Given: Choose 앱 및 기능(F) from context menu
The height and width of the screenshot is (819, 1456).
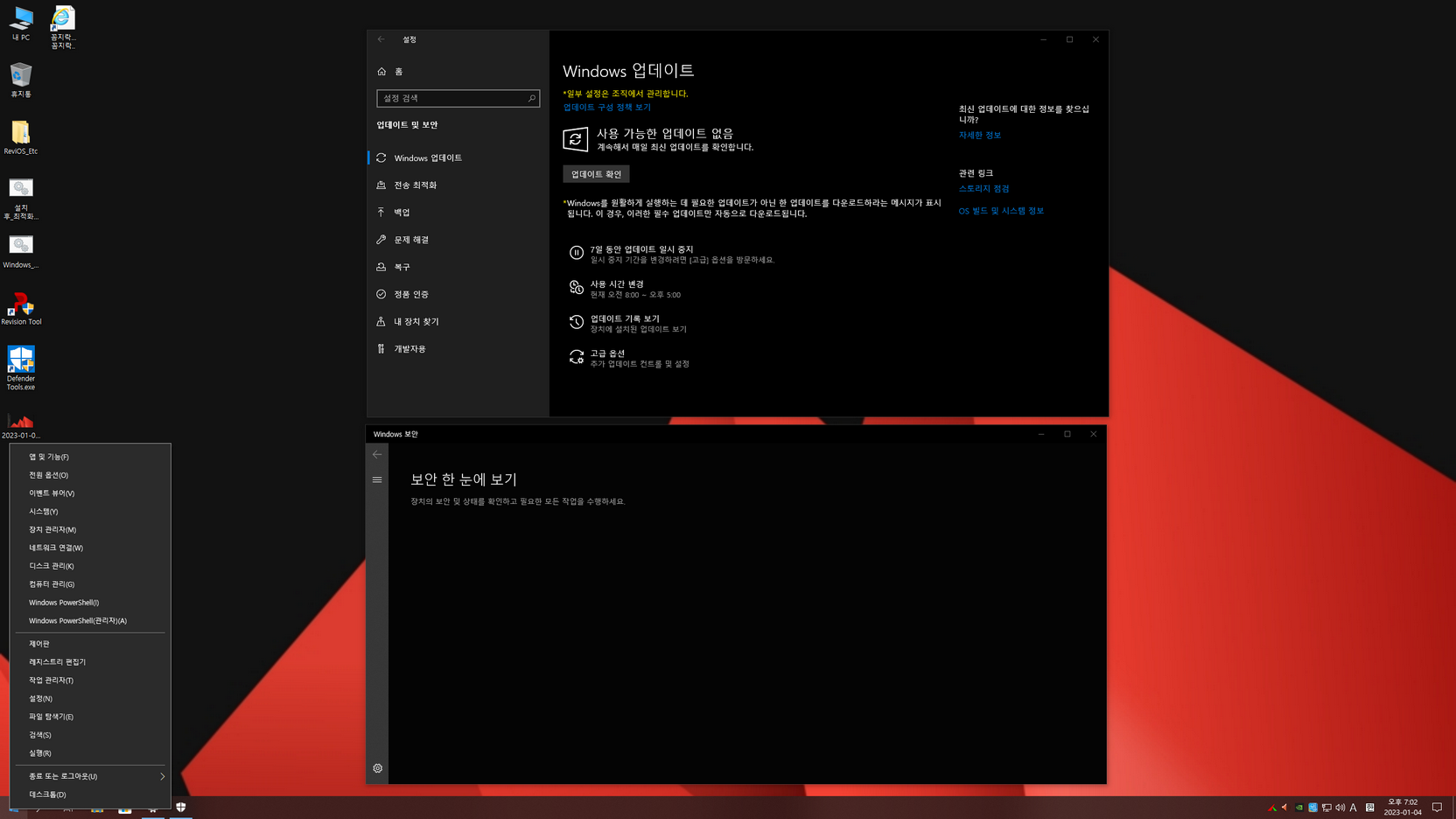Looking at the screenshot, I should [90, 457].
